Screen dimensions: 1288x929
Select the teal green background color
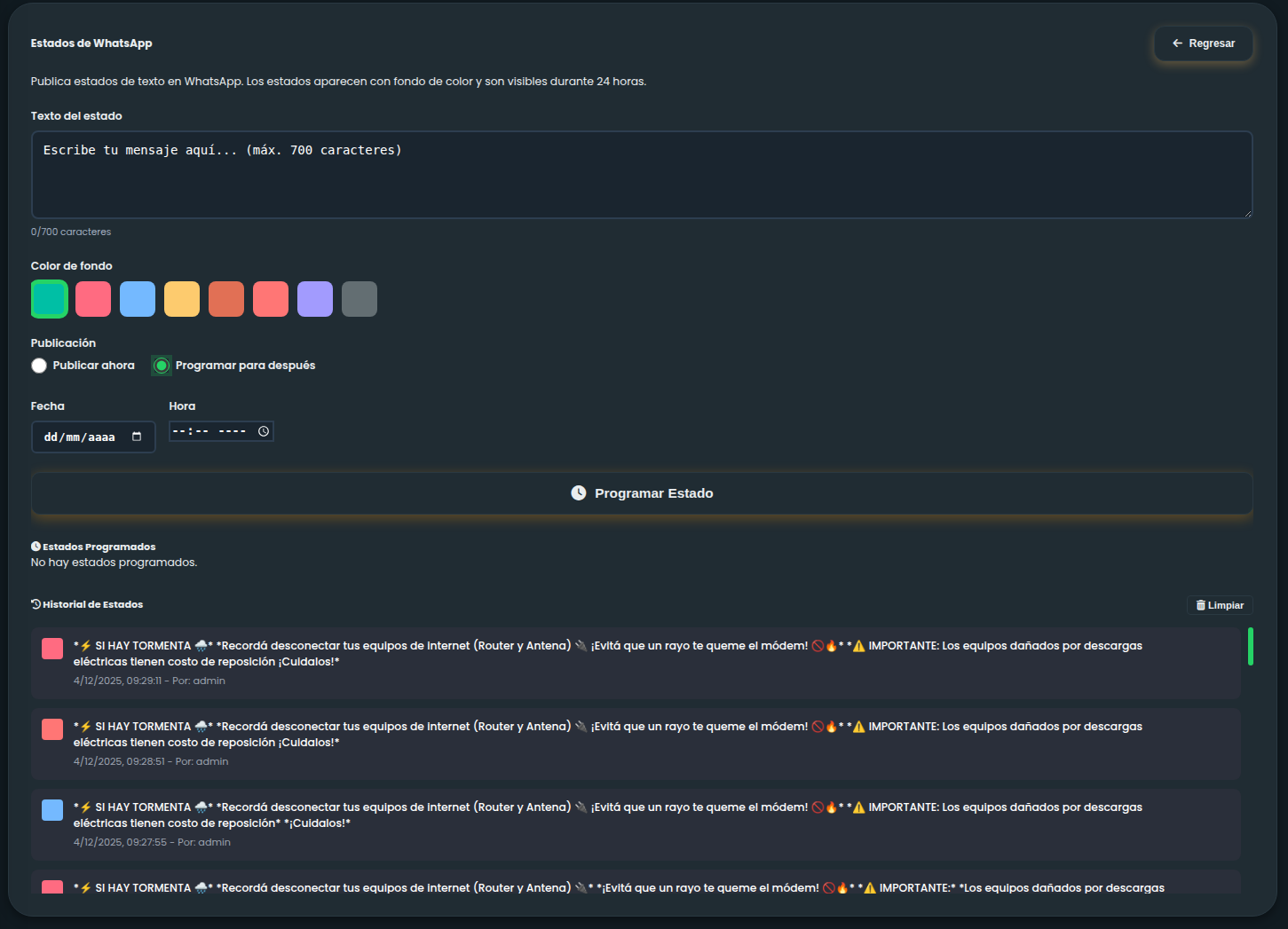coord(50,299)
